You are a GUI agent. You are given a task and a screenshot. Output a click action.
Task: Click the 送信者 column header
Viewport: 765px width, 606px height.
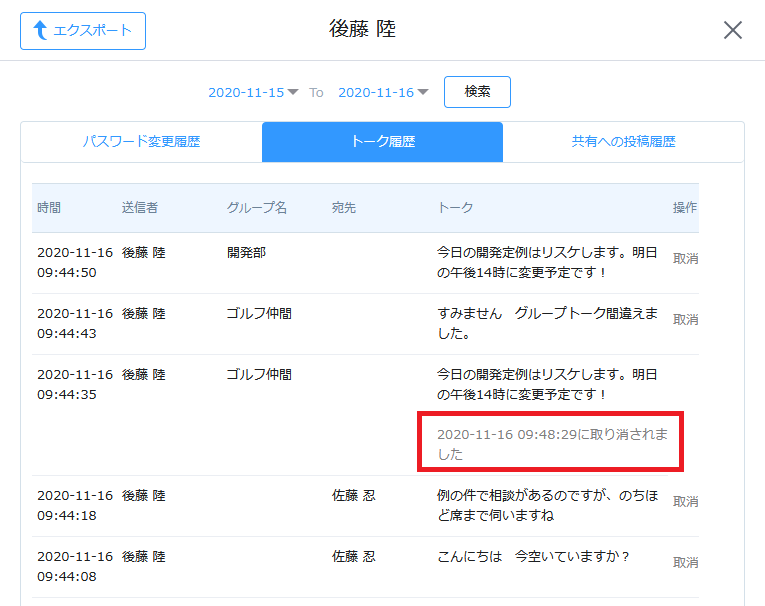[140, 208]
